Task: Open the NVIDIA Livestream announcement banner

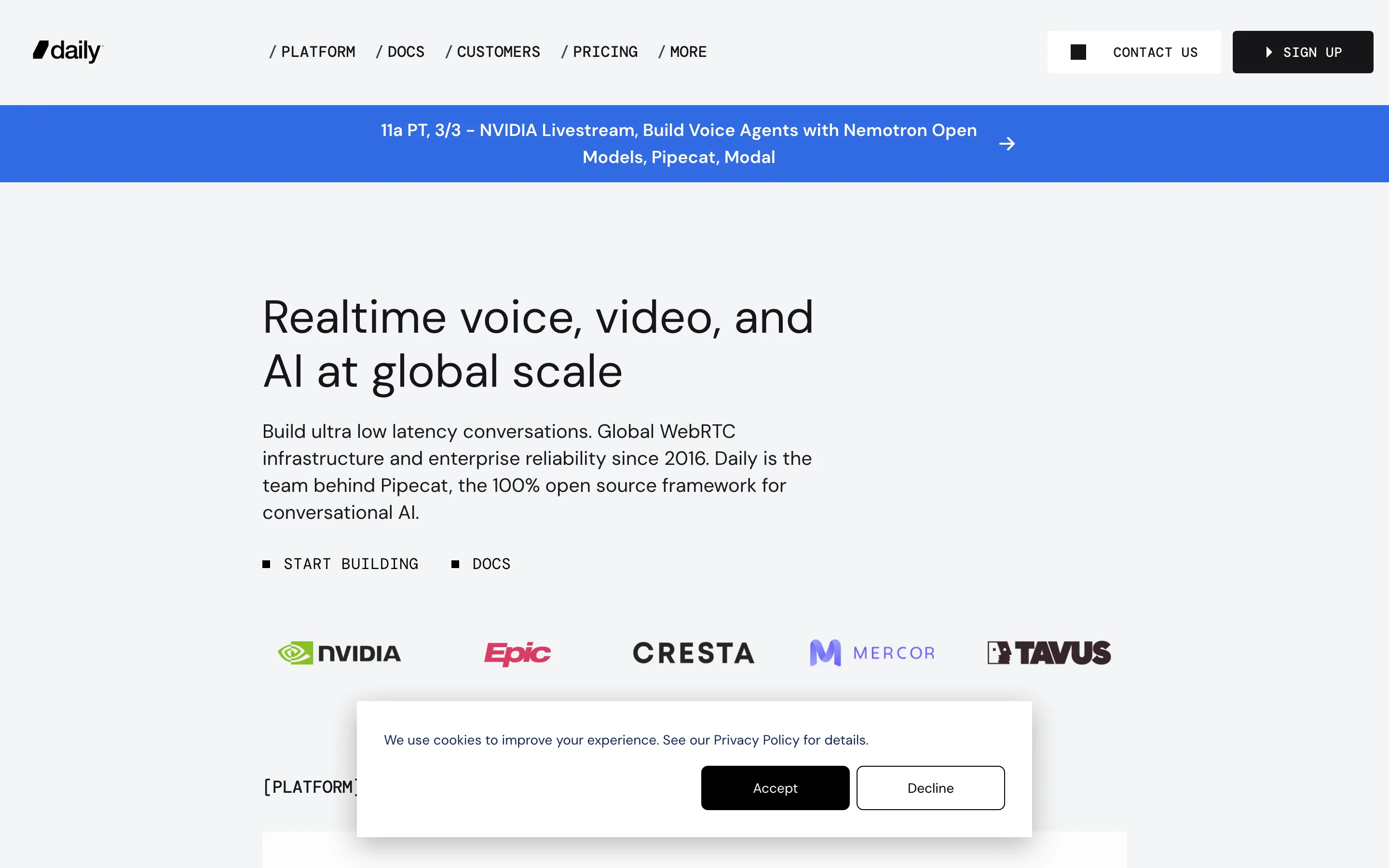Action: coord(679,144)
